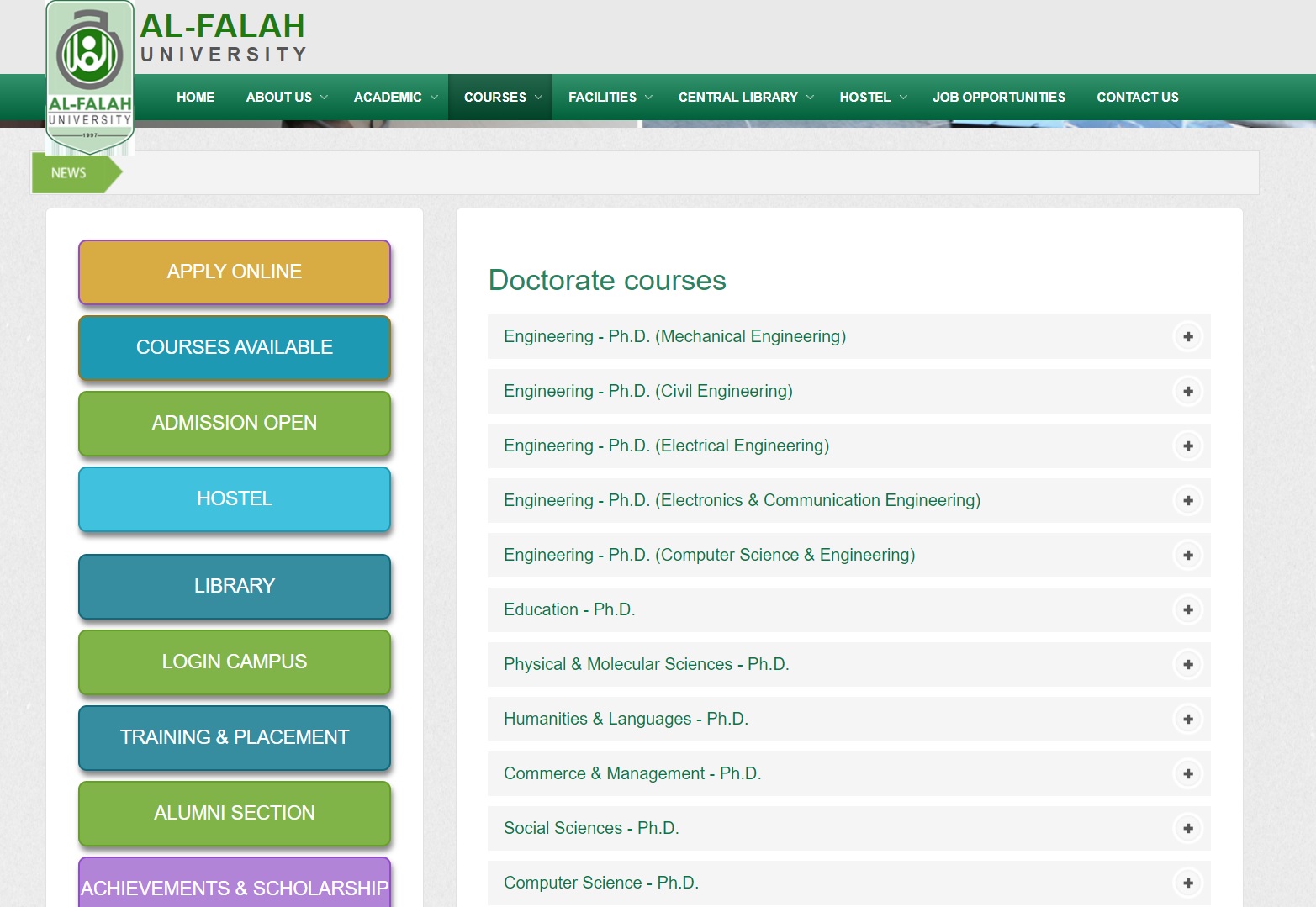Open Physical & Molecular Sciences accordion row
Screen dimensions: 1316x907
pos(849,665)
